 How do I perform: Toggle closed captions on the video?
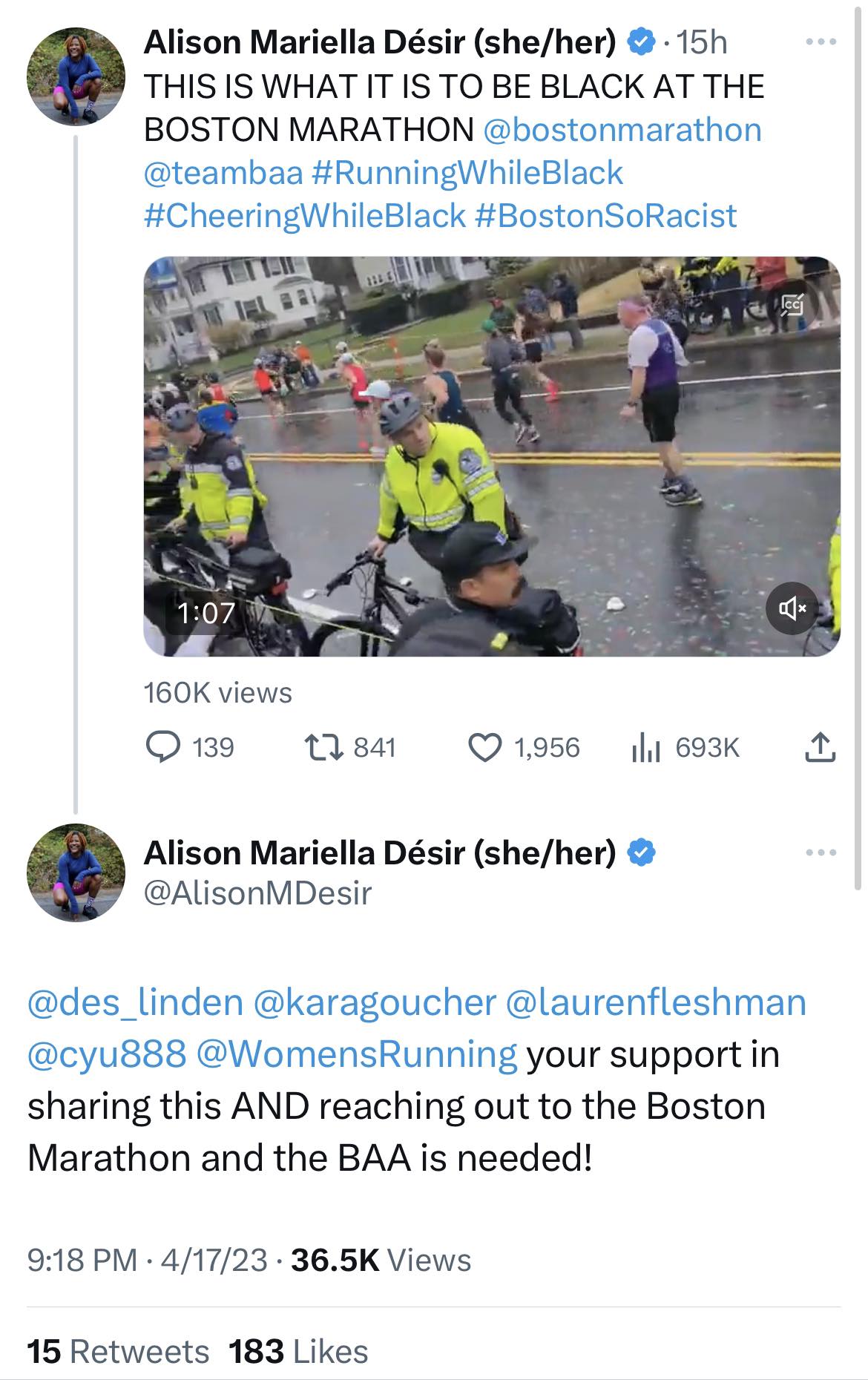click(793, 303)
